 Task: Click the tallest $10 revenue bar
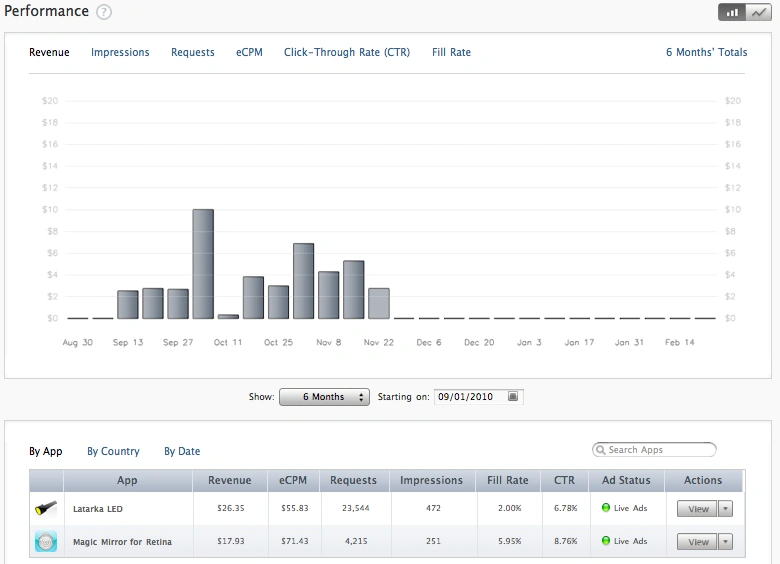pos(203,264)
